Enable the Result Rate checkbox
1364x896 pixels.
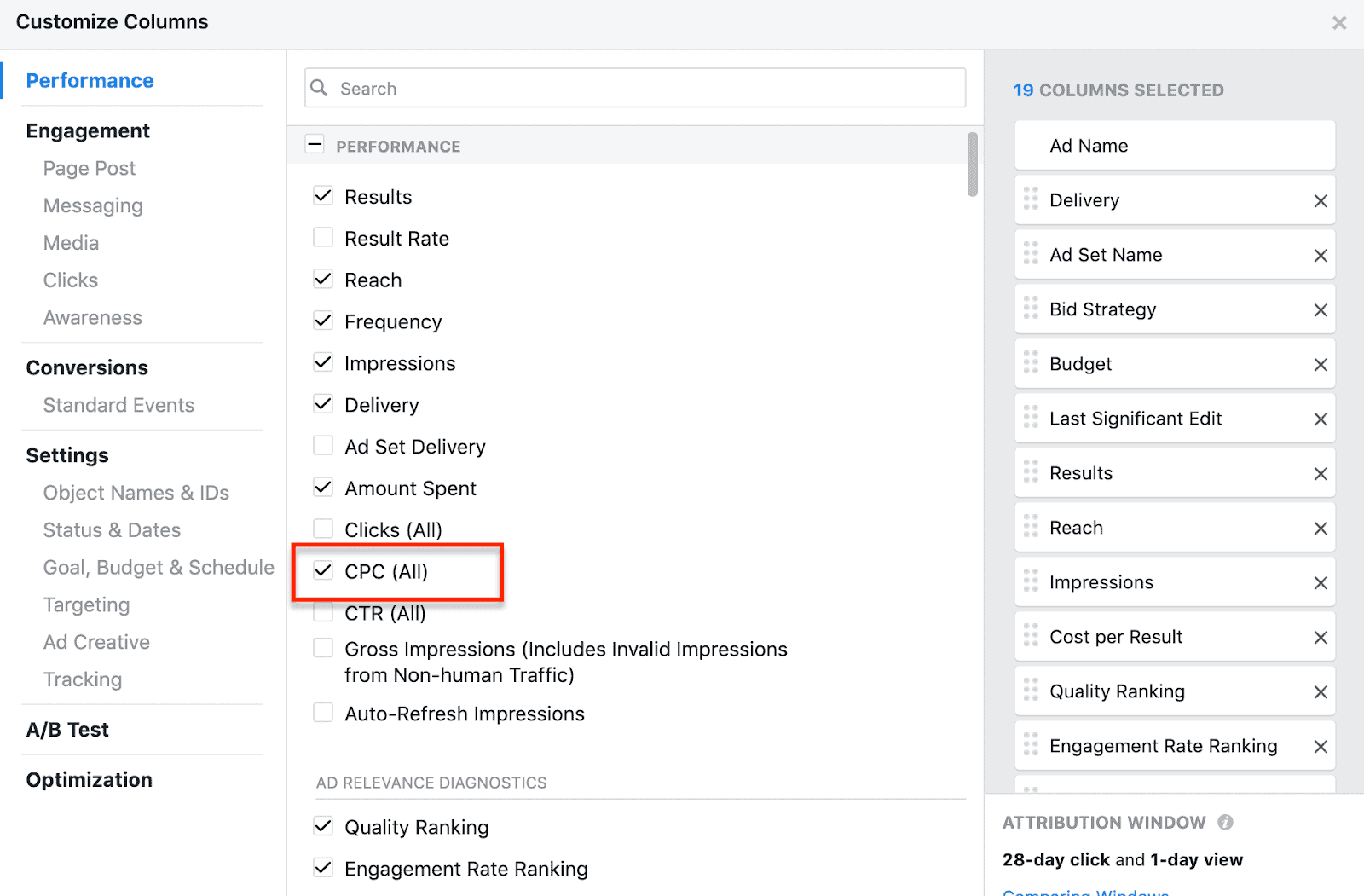pos(323,238)
